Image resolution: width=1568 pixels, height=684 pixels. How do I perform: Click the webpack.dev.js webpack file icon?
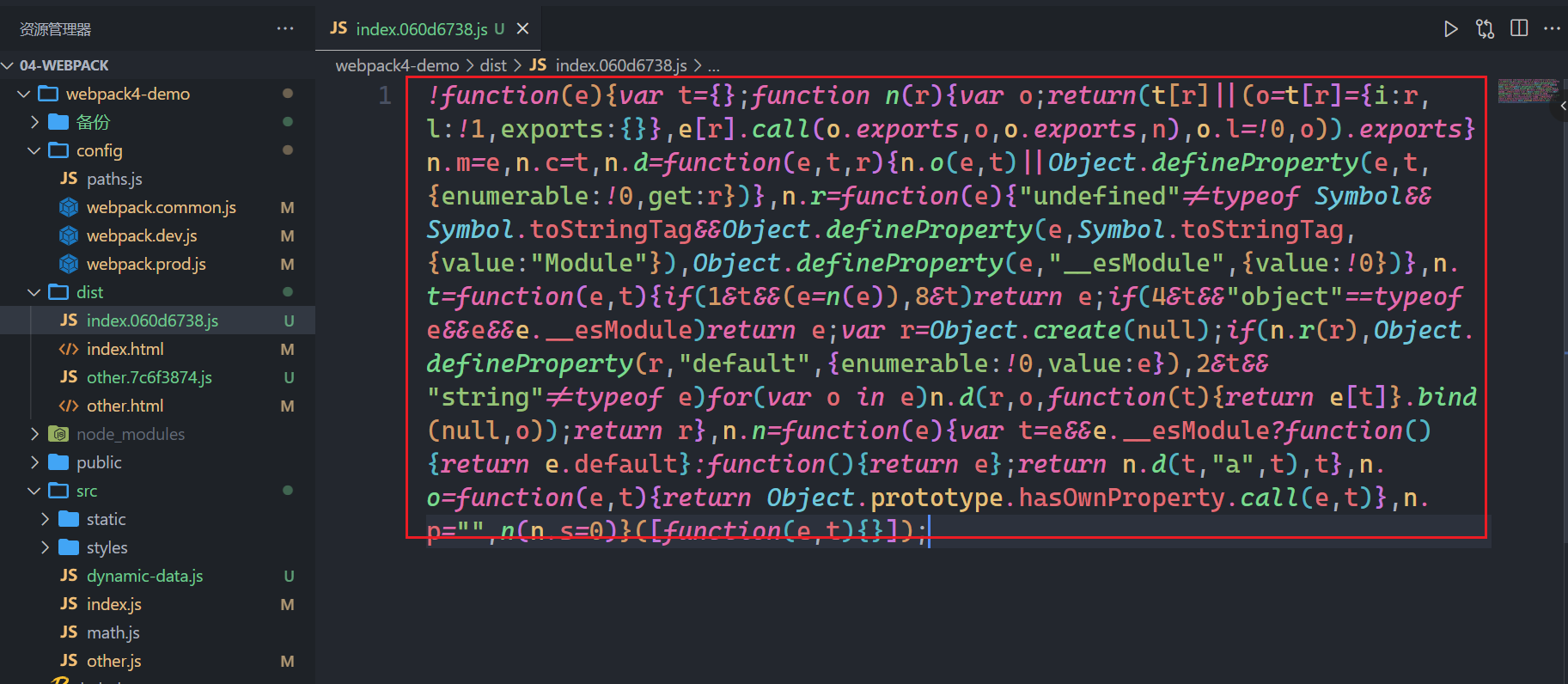coord(69,235)
